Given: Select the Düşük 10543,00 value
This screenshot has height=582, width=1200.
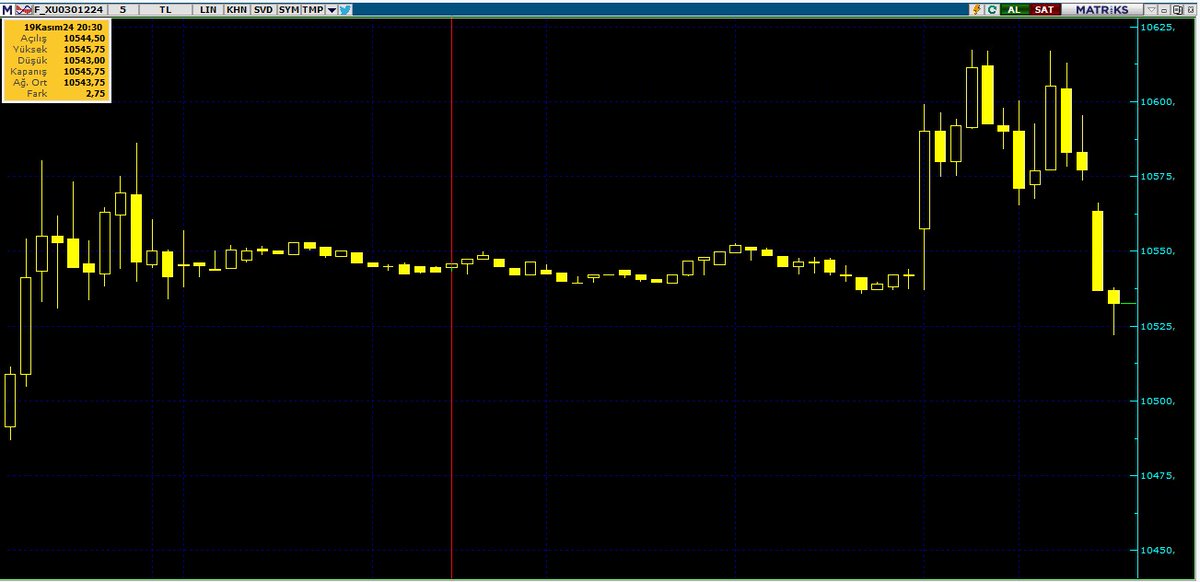Looking at the screenshot, I should click(83, 61).
